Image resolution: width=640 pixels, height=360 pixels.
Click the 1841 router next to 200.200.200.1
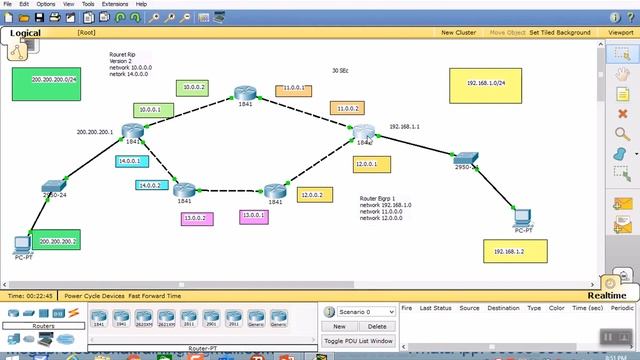(x=133, y=131)
